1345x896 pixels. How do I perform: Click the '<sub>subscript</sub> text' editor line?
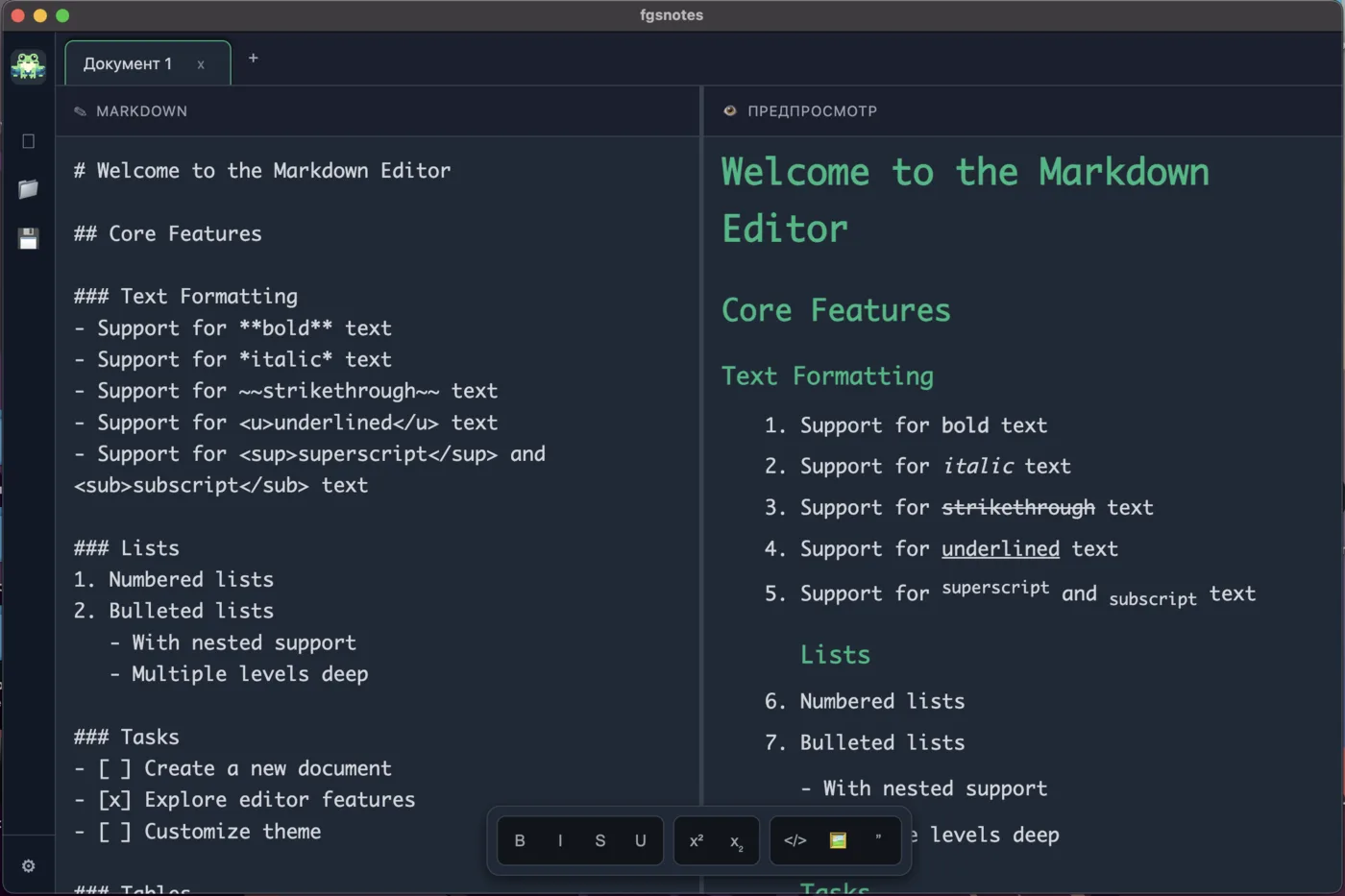(221, 485)
